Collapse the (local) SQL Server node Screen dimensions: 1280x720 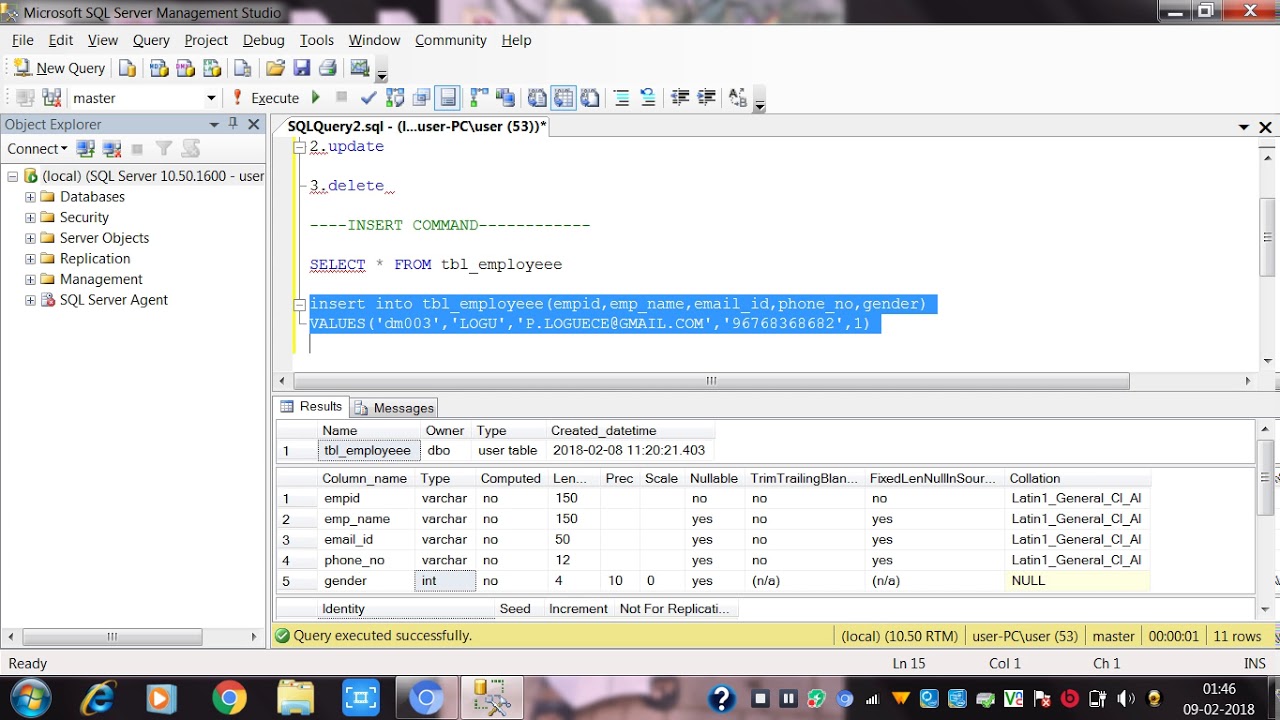pos(12,176)
